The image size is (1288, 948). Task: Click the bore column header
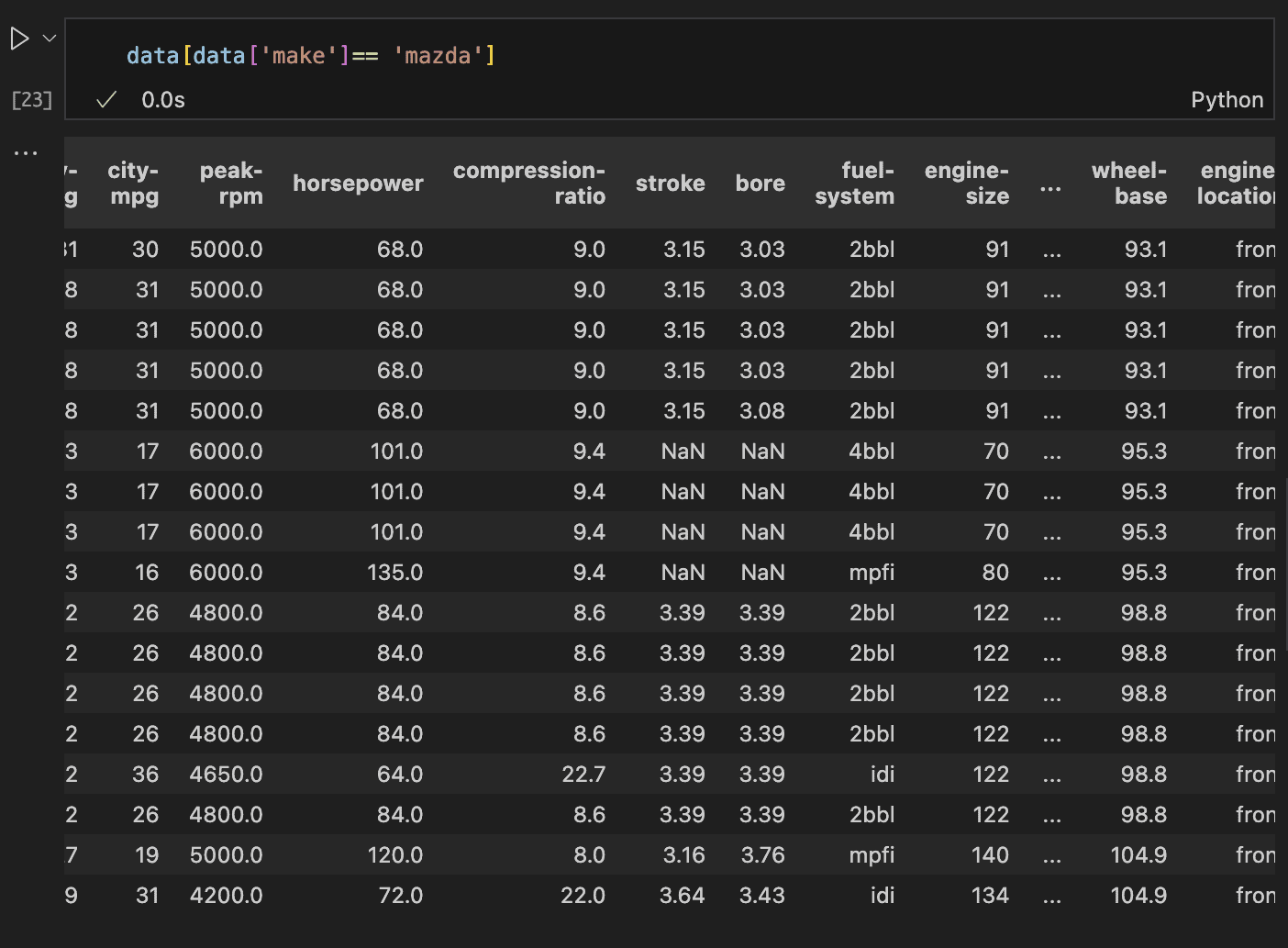click(x=760, y=183)
